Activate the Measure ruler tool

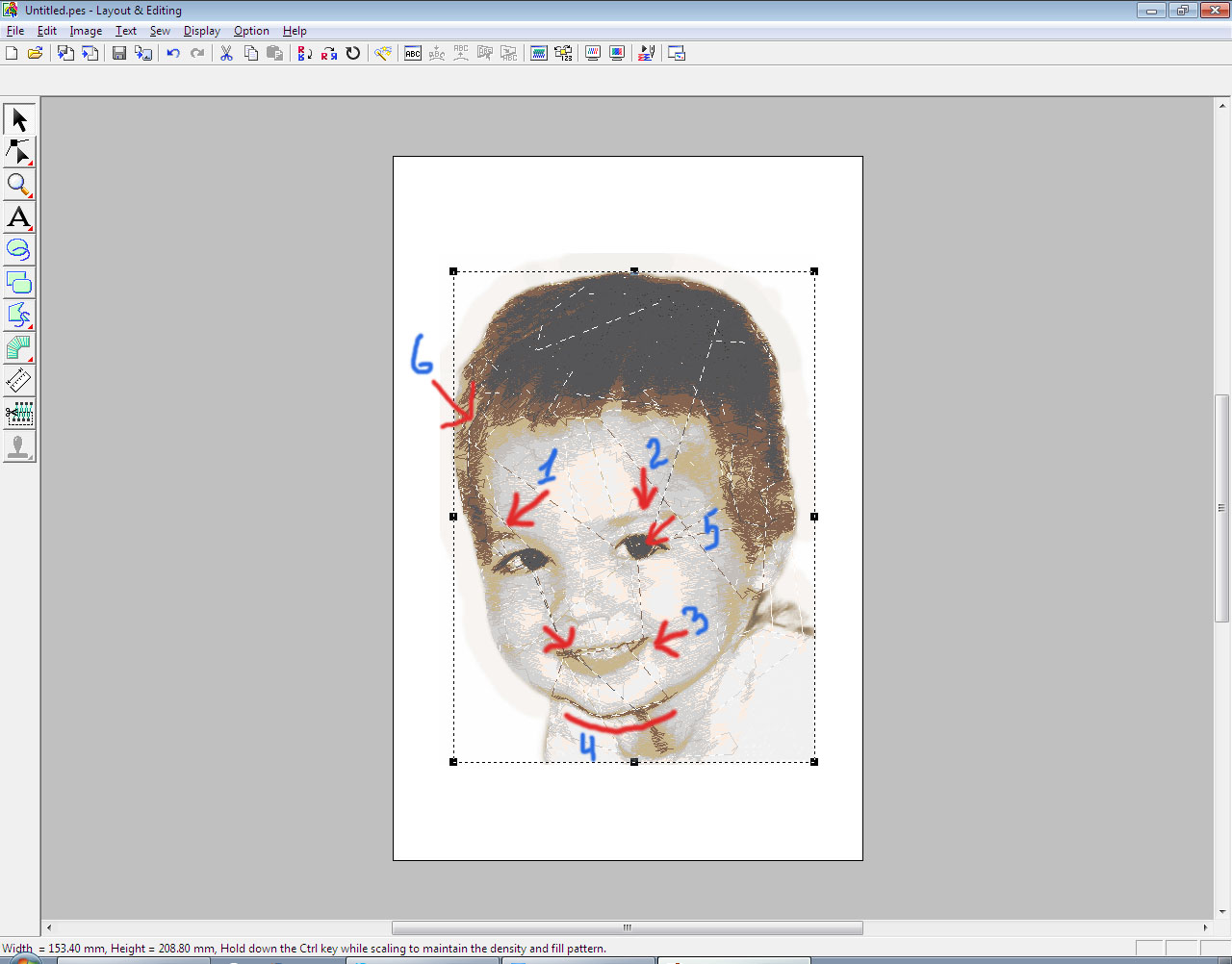tap(19, 381)
